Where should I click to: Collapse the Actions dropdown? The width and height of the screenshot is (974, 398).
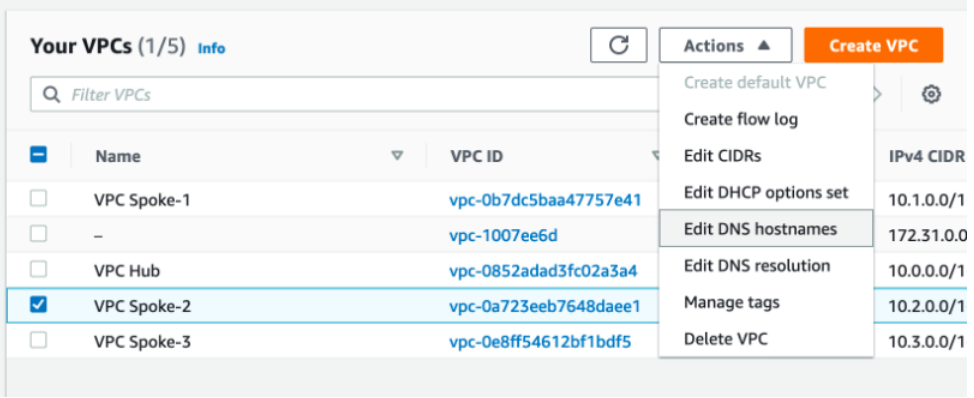726,45
